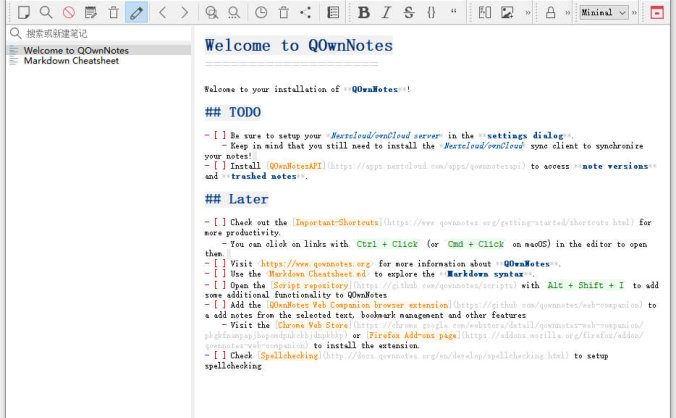This screenshot has height=418, width=676.
Task: Apply bold formatting with the B icon
Action: (364, 12)
